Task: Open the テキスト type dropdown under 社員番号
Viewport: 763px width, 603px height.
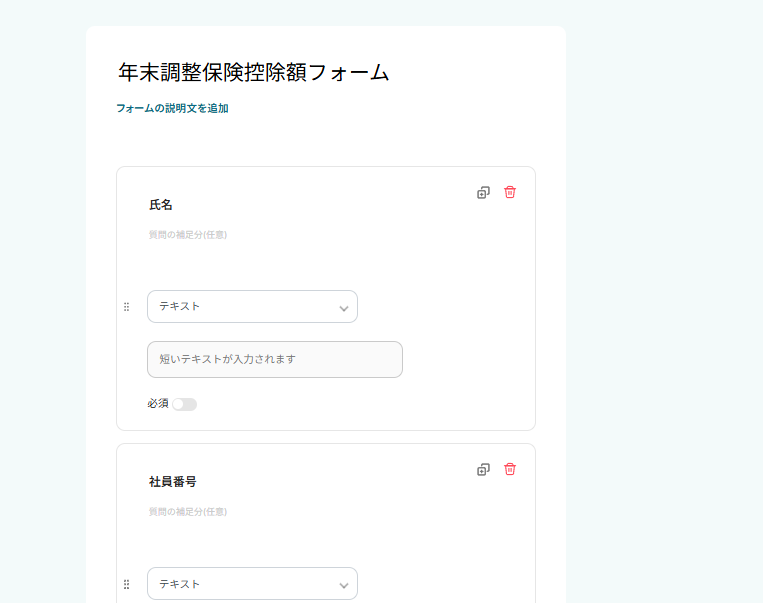Action: [x=252, y=584]
